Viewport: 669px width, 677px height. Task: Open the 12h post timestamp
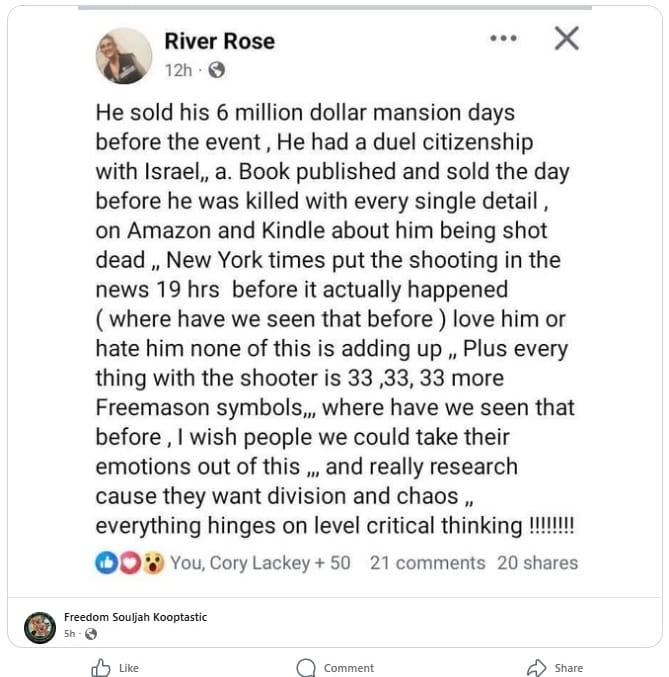pos(178,70)
